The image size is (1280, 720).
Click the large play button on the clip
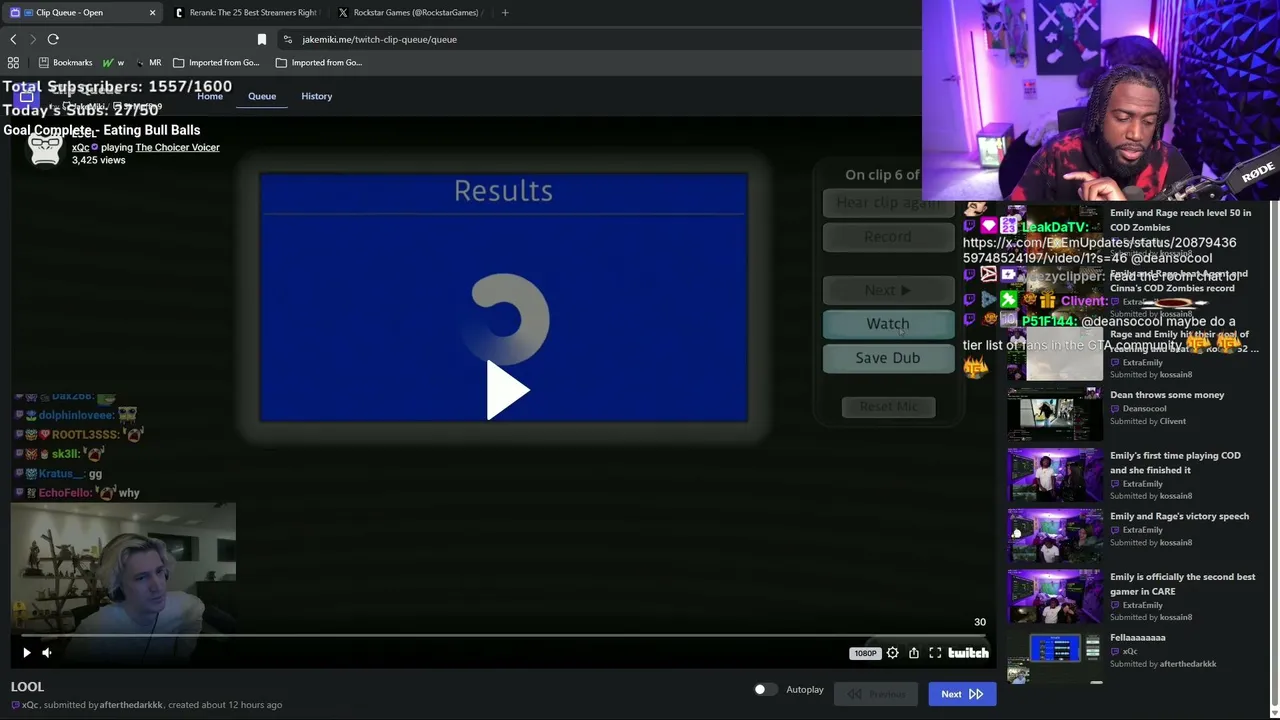tap(506, 390)
